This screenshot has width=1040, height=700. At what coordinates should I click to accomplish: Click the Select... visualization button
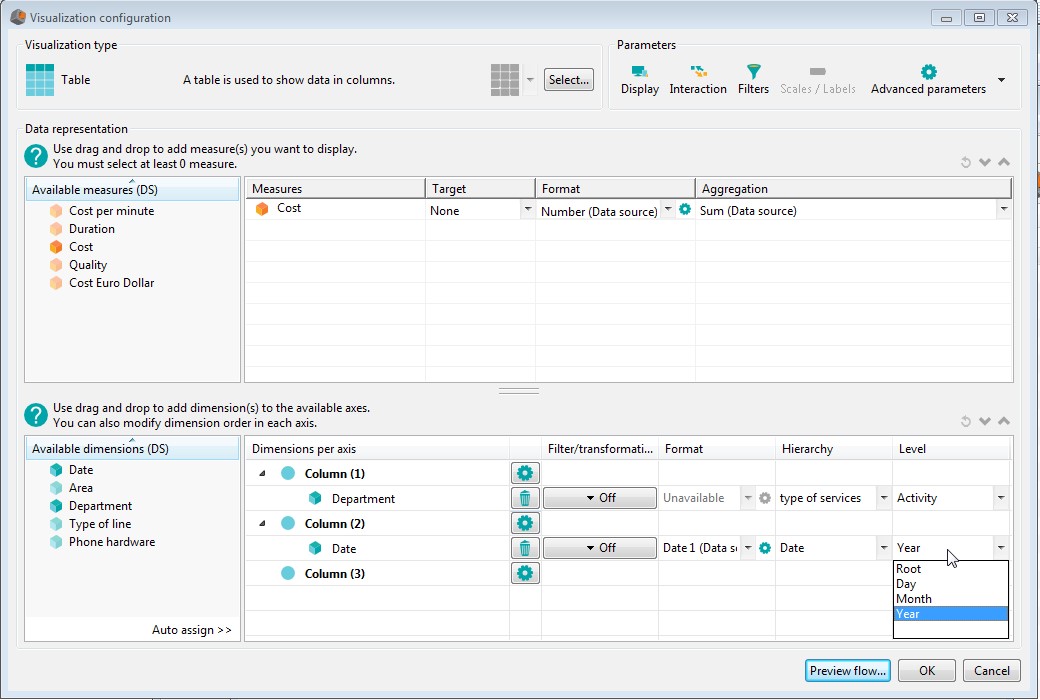(x=568, y=80)
